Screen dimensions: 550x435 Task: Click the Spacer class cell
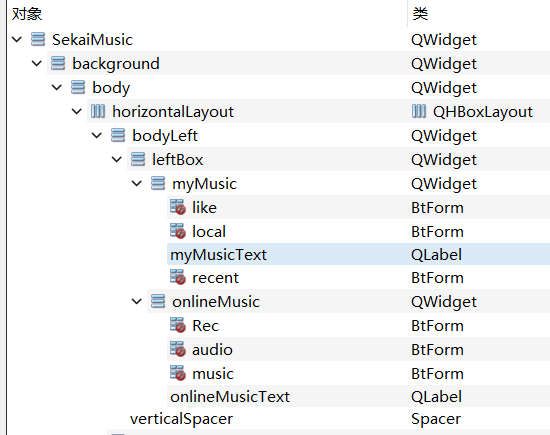click(x=436, y=419)
